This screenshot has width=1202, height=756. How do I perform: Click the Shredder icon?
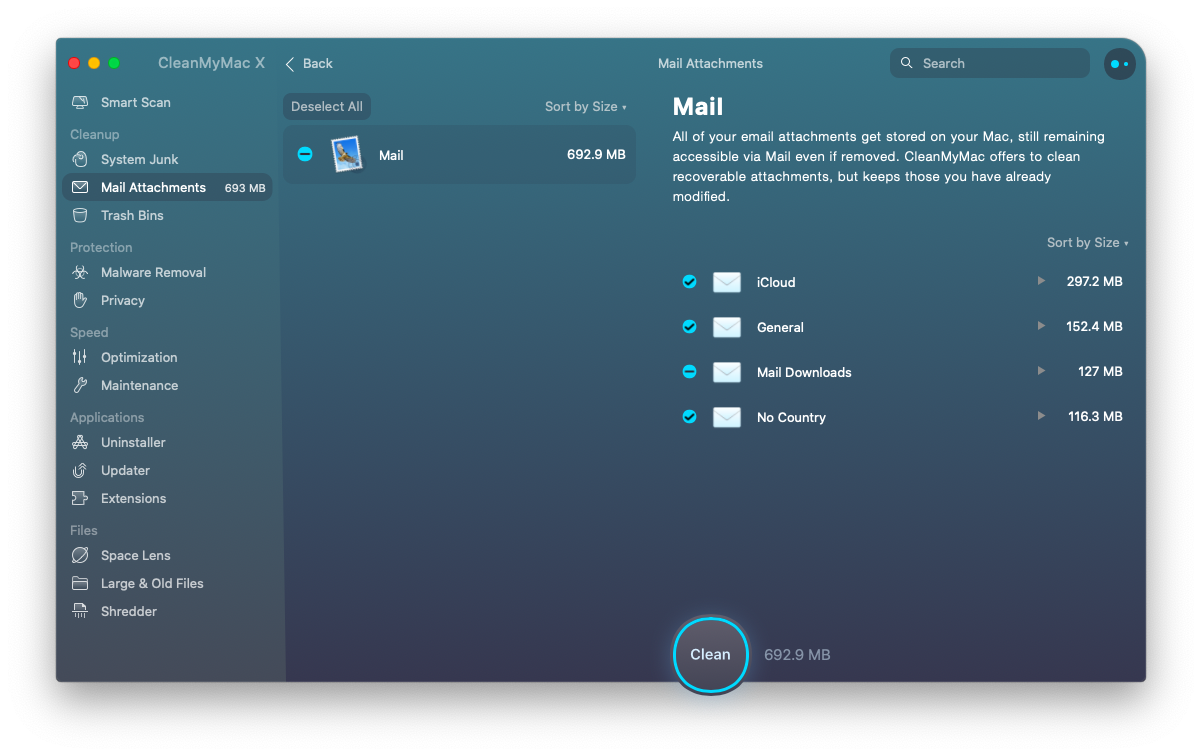[80, 611]
